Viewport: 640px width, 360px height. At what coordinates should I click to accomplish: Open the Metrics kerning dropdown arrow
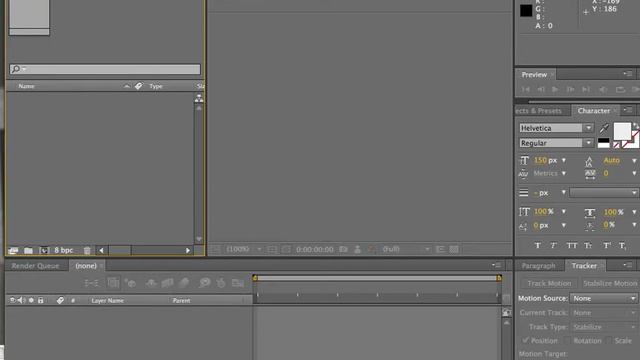click(x=564, y=173)
